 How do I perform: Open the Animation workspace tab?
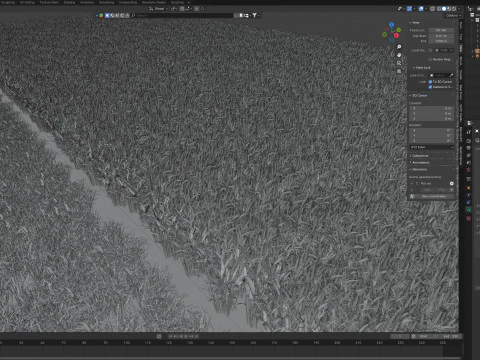tap(87, 2)
